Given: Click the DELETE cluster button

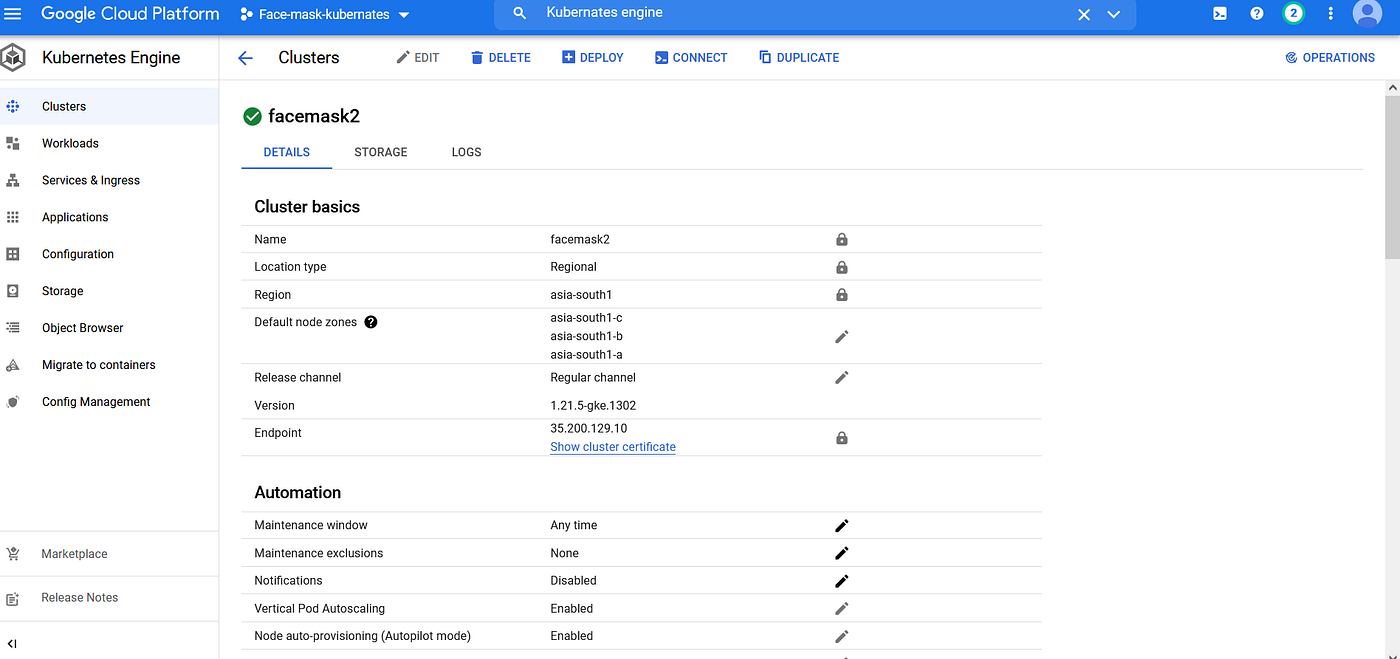Looking at the screenshot, I should (x=501, y=58).
